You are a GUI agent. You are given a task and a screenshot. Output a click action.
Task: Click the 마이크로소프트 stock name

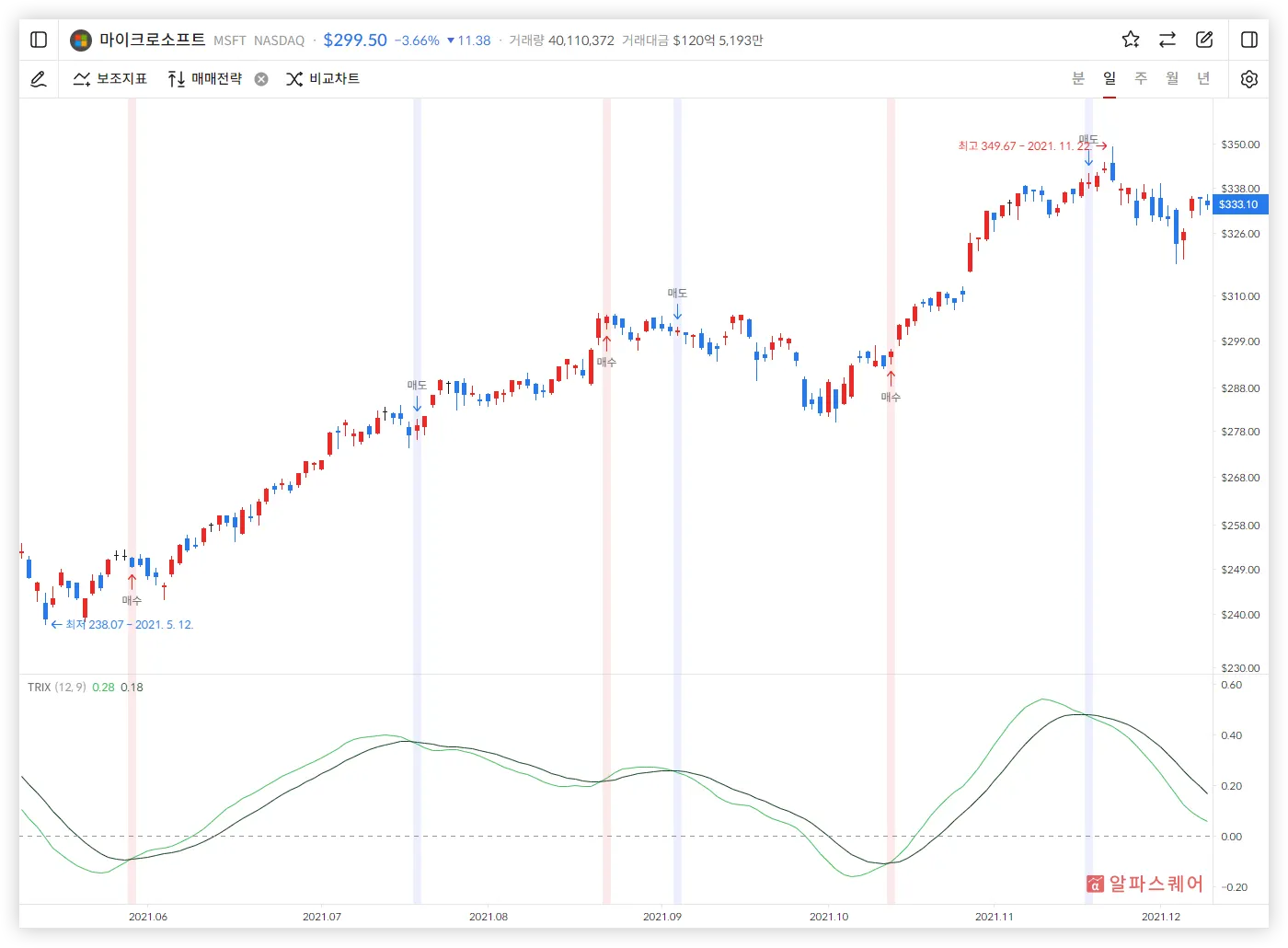click(x=153, y=40)
